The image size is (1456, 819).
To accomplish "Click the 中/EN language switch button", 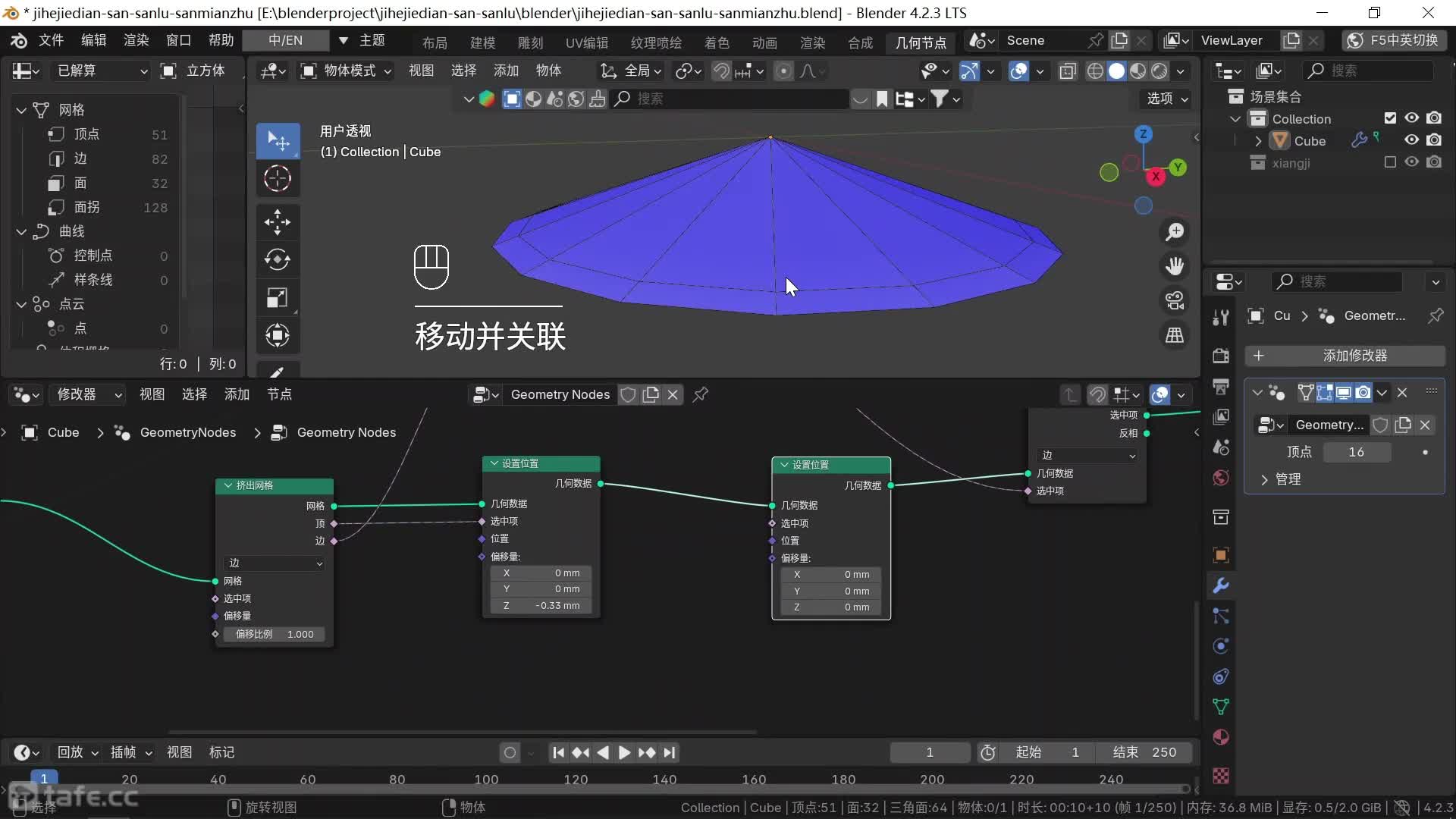I will pyautogui.click(x=285, y=40).
